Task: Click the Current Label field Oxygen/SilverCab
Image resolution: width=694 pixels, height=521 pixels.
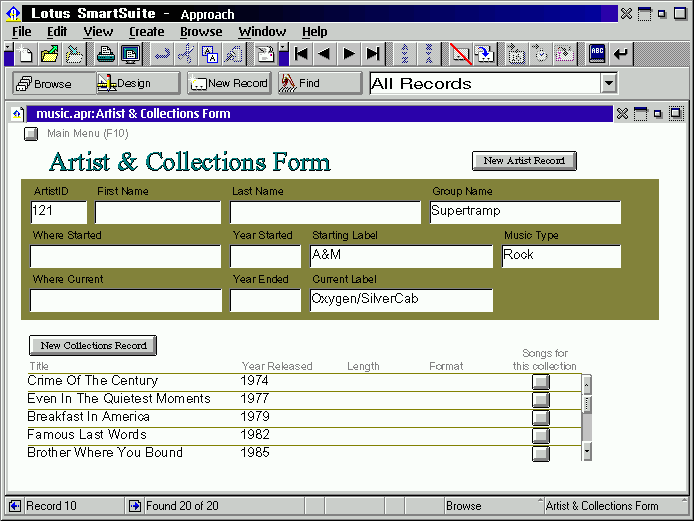Action: click(401, 301)
